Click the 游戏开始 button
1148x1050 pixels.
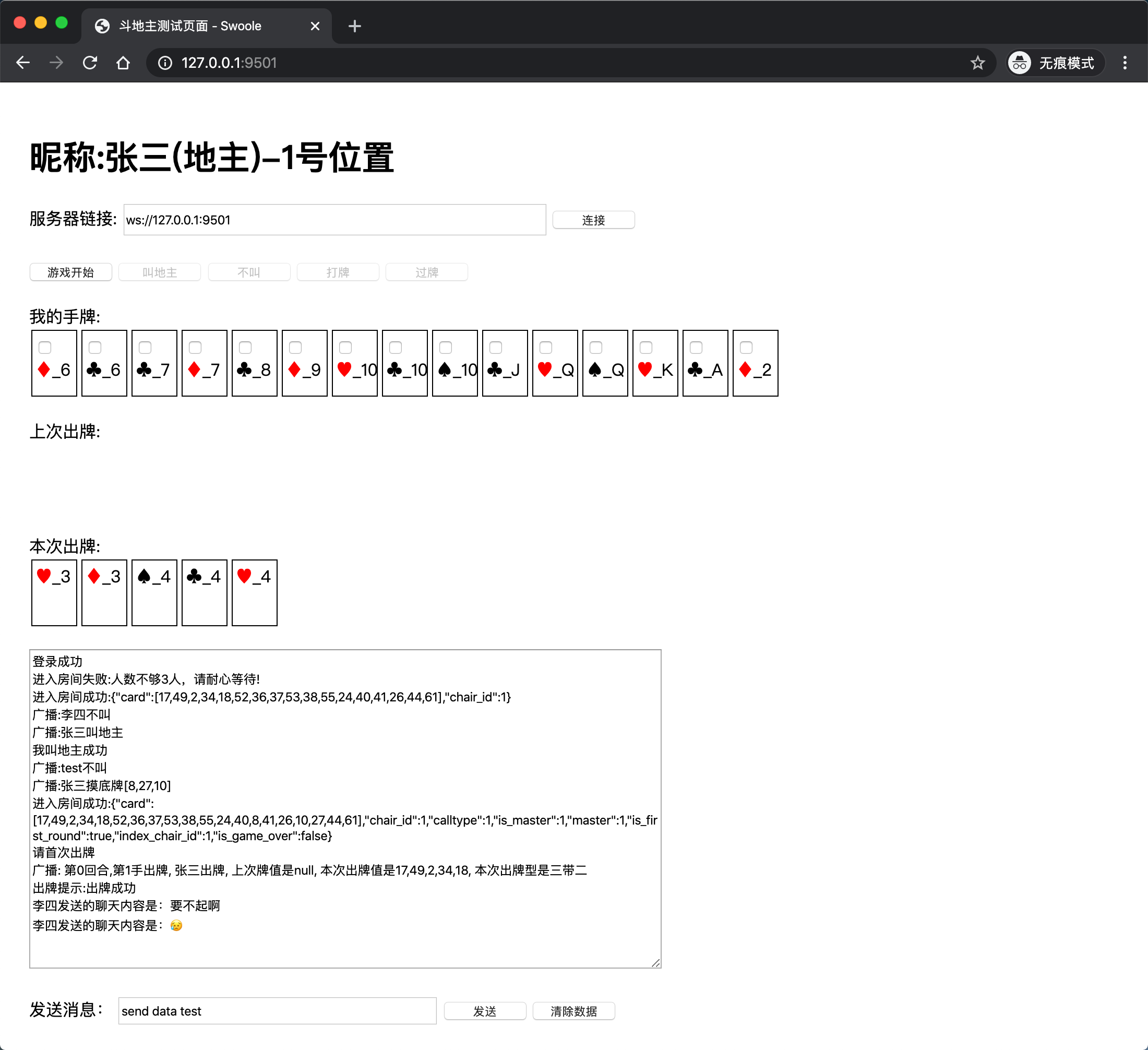(x=70, y=272)
